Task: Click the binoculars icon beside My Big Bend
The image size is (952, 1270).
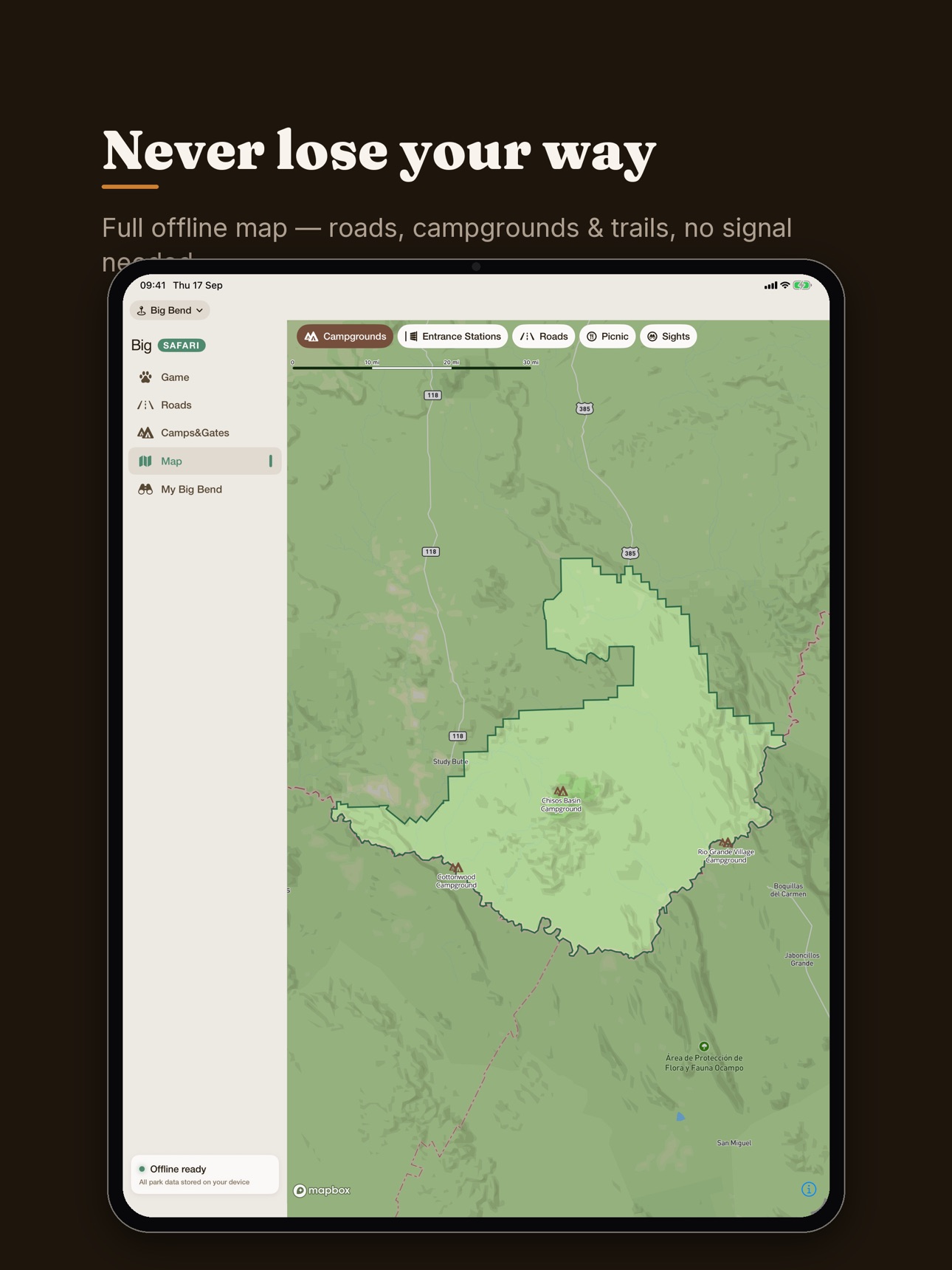Action: (x=145, y=489)
